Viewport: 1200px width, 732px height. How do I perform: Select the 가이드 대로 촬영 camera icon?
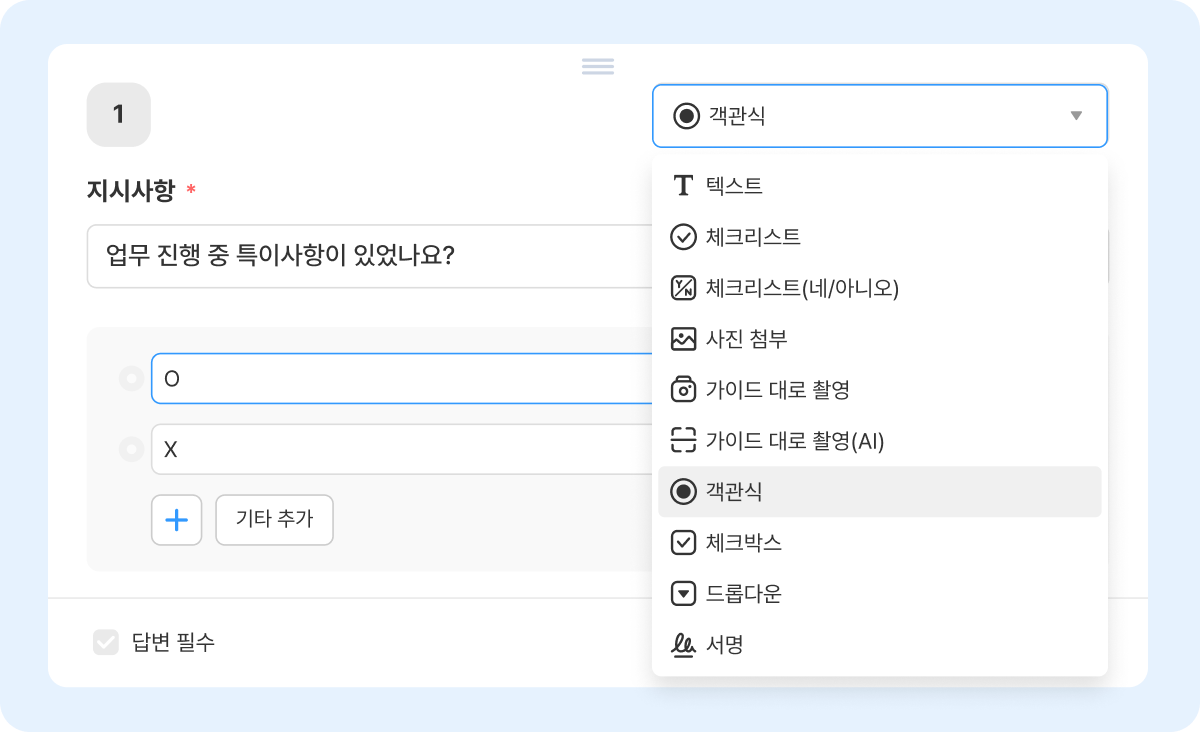683,390
